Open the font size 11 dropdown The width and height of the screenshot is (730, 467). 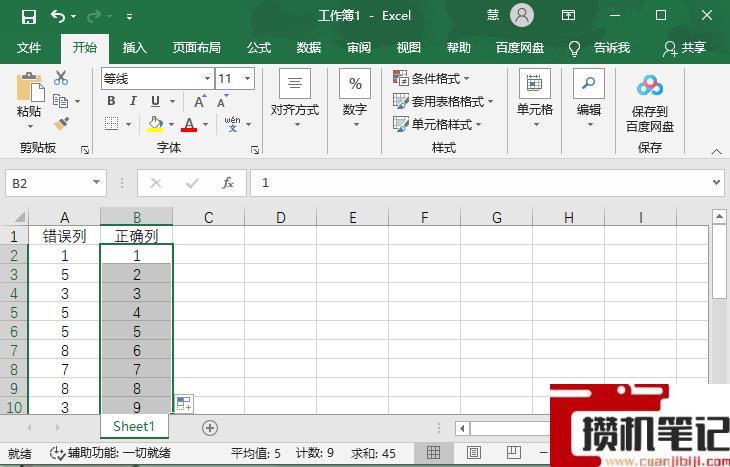point(248,79)
